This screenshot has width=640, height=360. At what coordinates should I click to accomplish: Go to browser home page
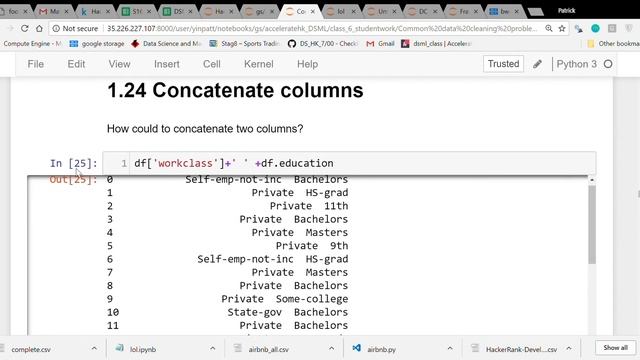(39, 28)
